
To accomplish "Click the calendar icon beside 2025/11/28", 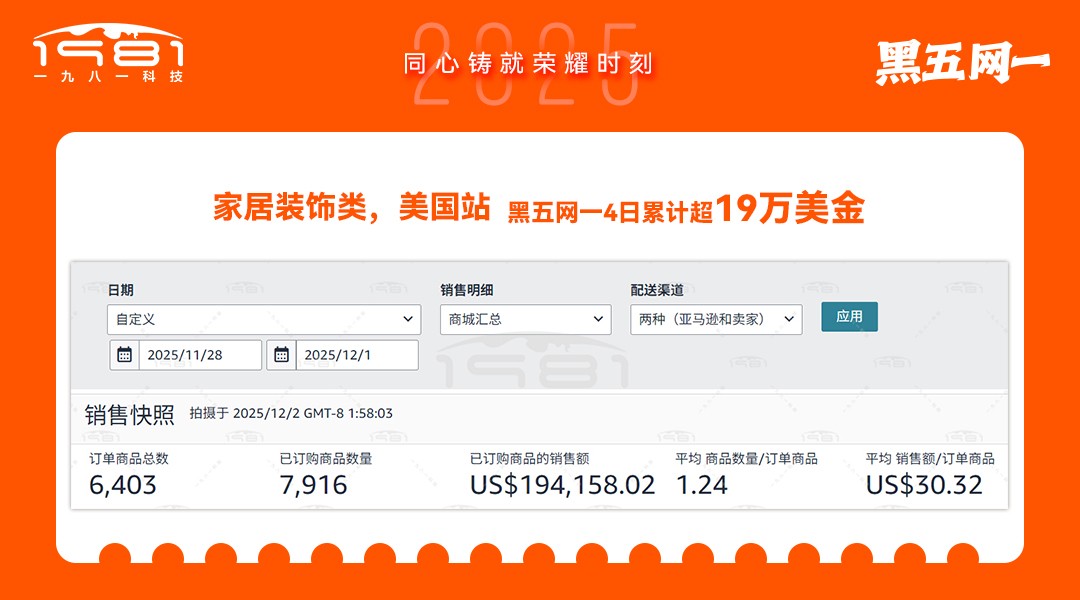I will pyautogui.click(x=125, y=355).
